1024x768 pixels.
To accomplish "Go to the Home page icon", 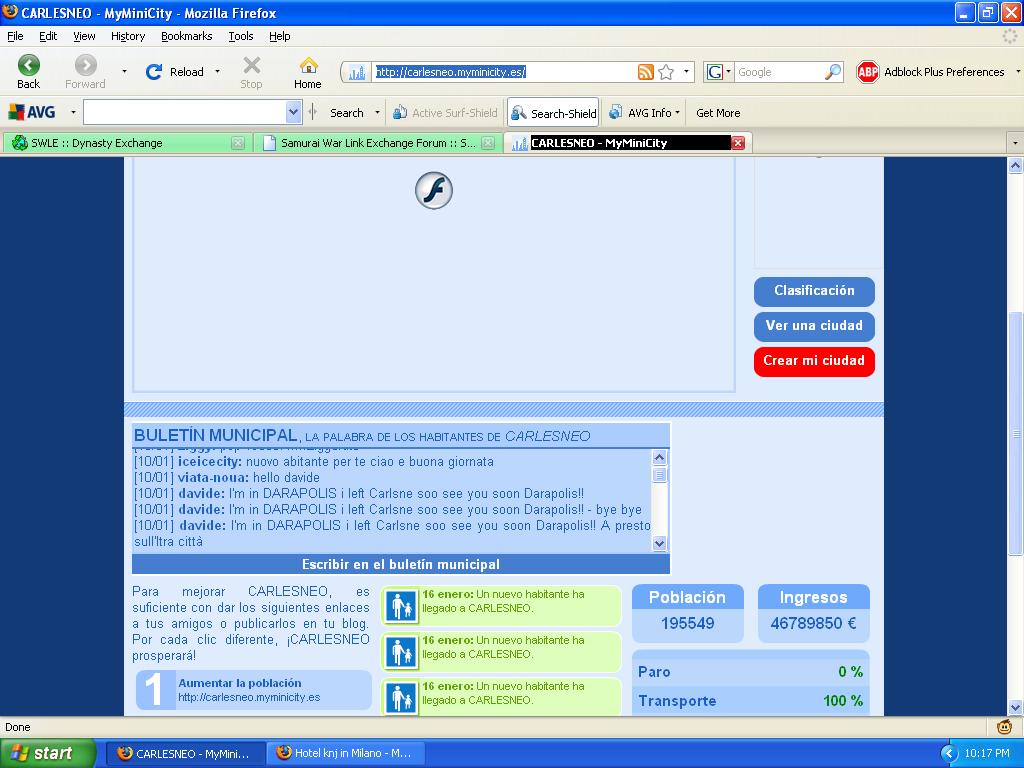I will (308, 66).
